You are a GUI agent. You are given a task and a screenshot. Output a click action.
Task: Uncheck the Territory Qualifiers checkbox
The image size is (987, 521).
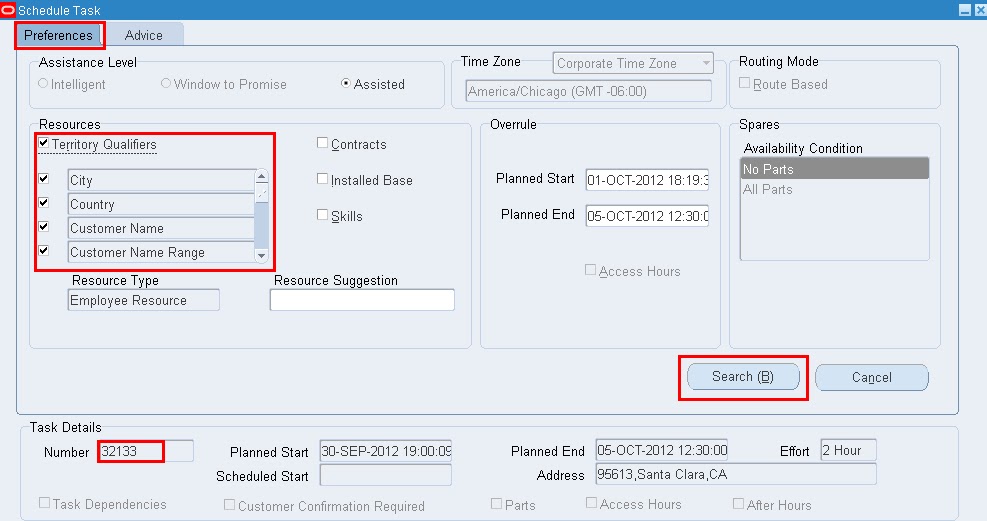point(43,143)
